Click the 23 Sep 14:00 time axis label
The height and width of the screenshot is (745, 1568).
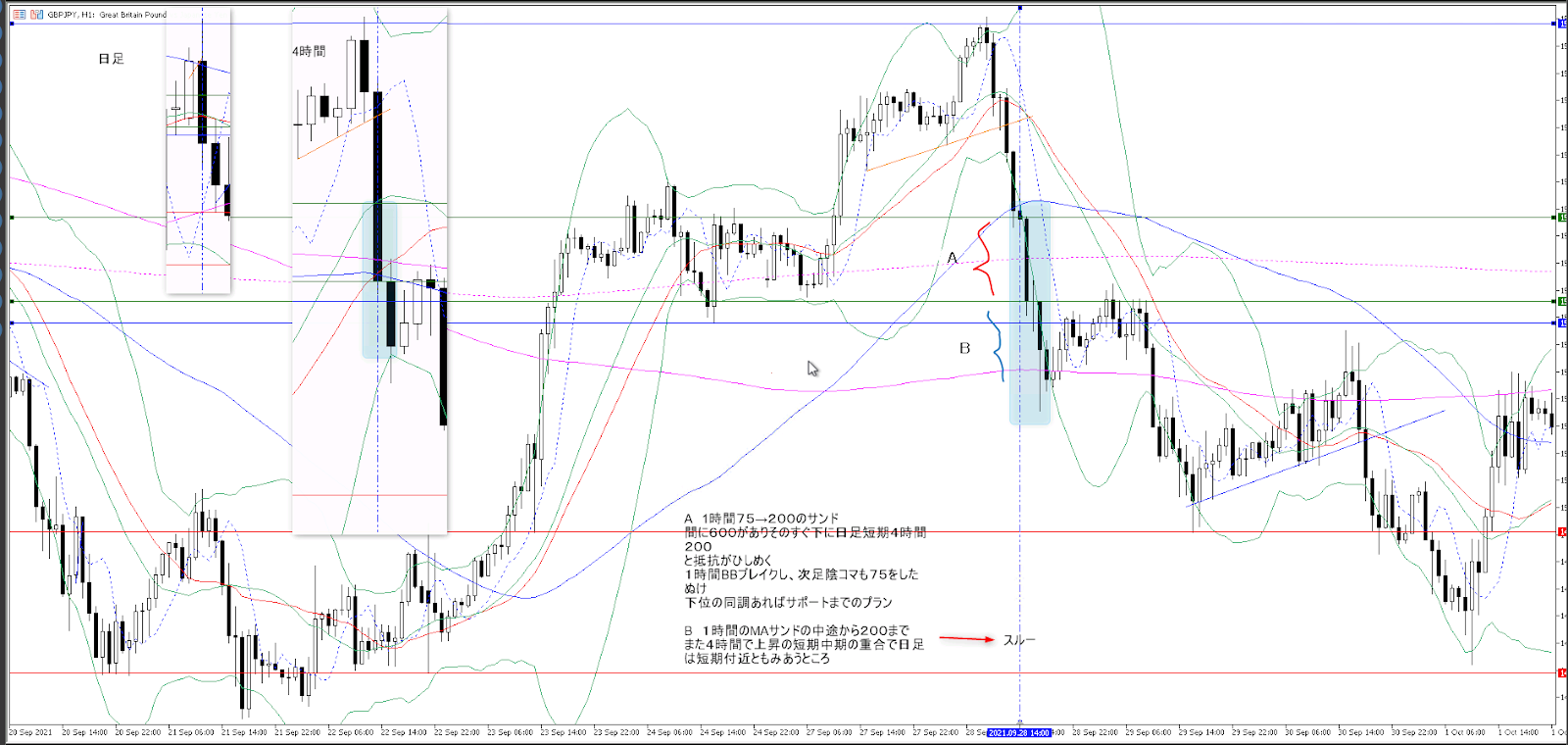(x=563, y=732)
